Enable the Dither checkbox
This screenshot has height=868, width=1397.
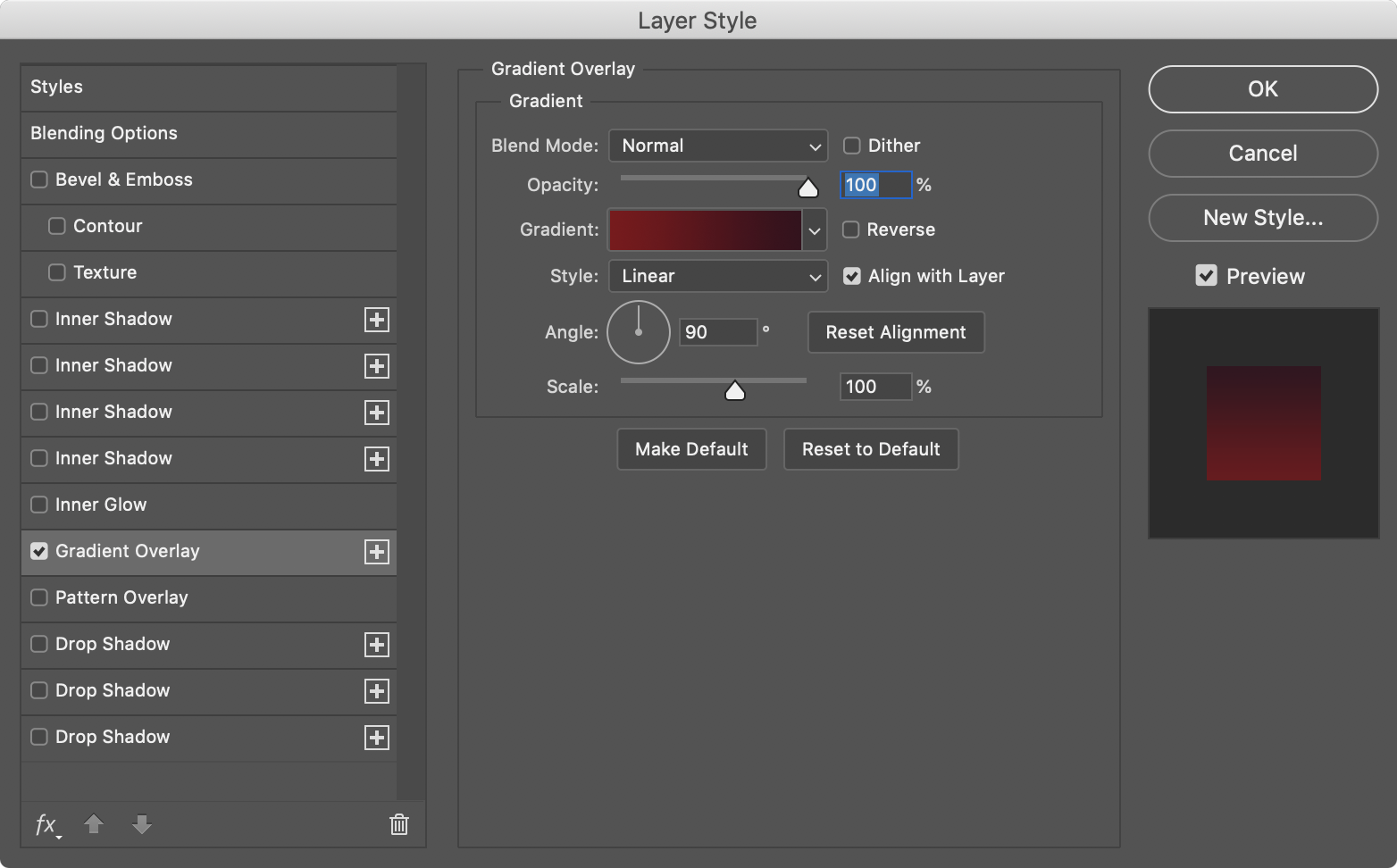(852, 146)
